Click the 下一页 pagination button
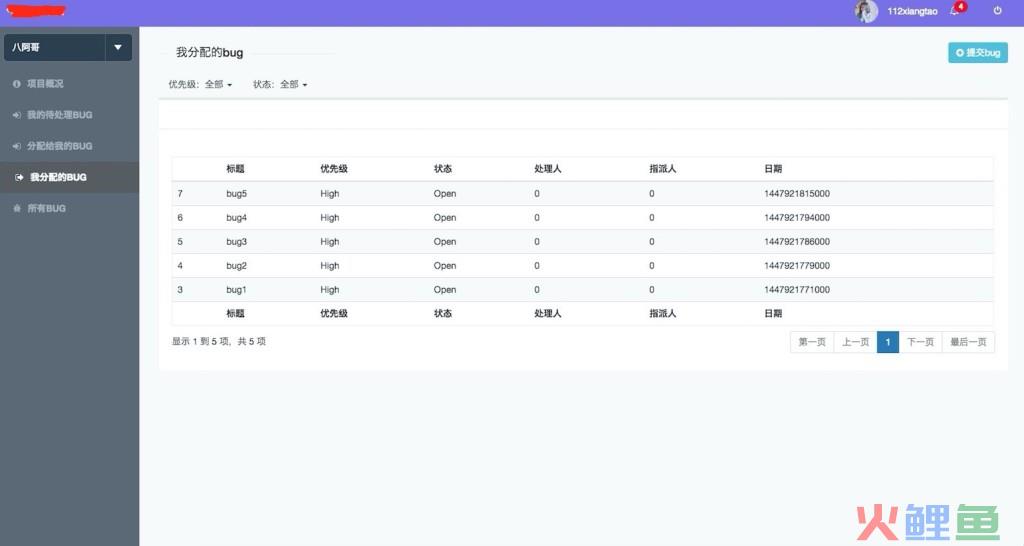The height and width of the screenshot is (546, 1024). coord(920,342)
